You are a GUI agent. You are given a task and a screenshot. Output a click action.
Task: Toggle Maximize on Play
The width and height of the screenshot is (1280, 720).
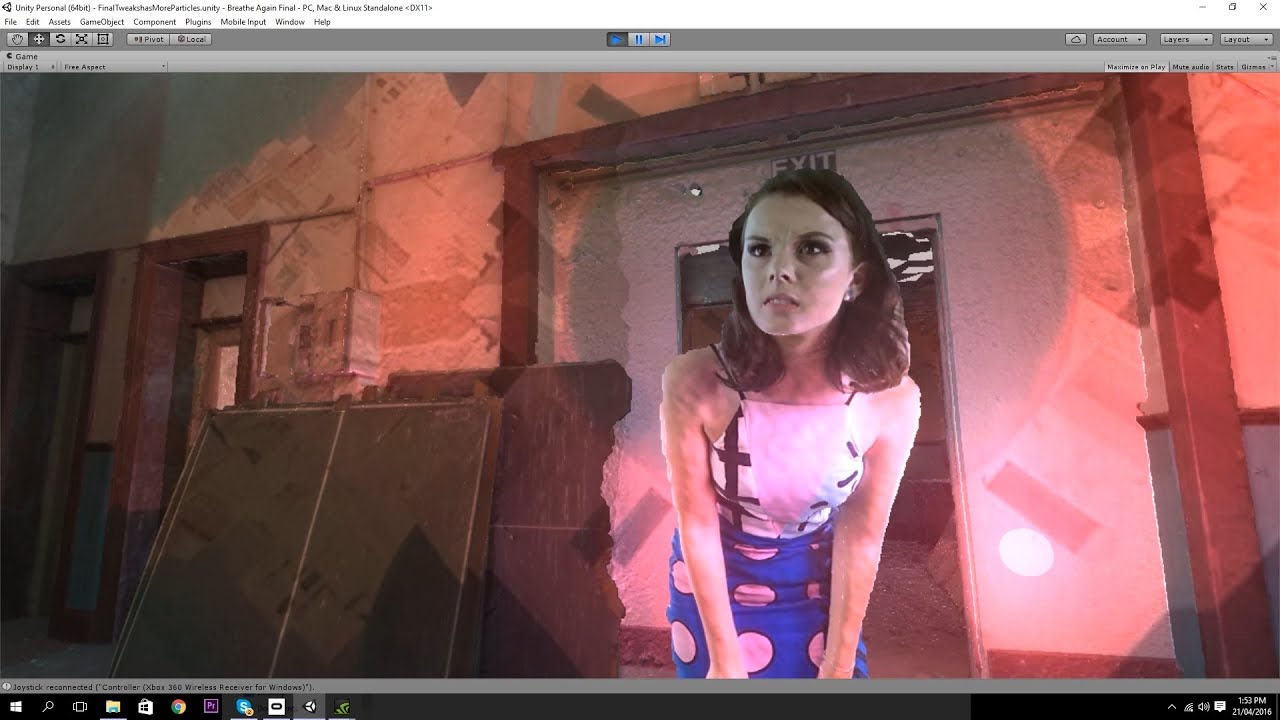1136,67
